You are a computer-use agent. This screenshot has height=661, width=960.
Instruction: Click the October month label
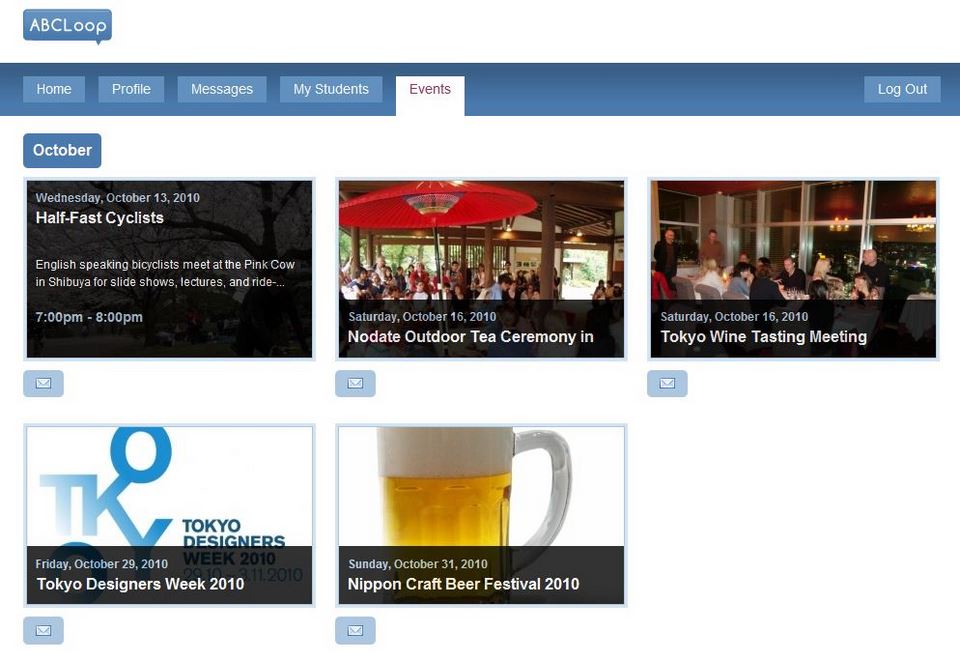pos(62,151)
